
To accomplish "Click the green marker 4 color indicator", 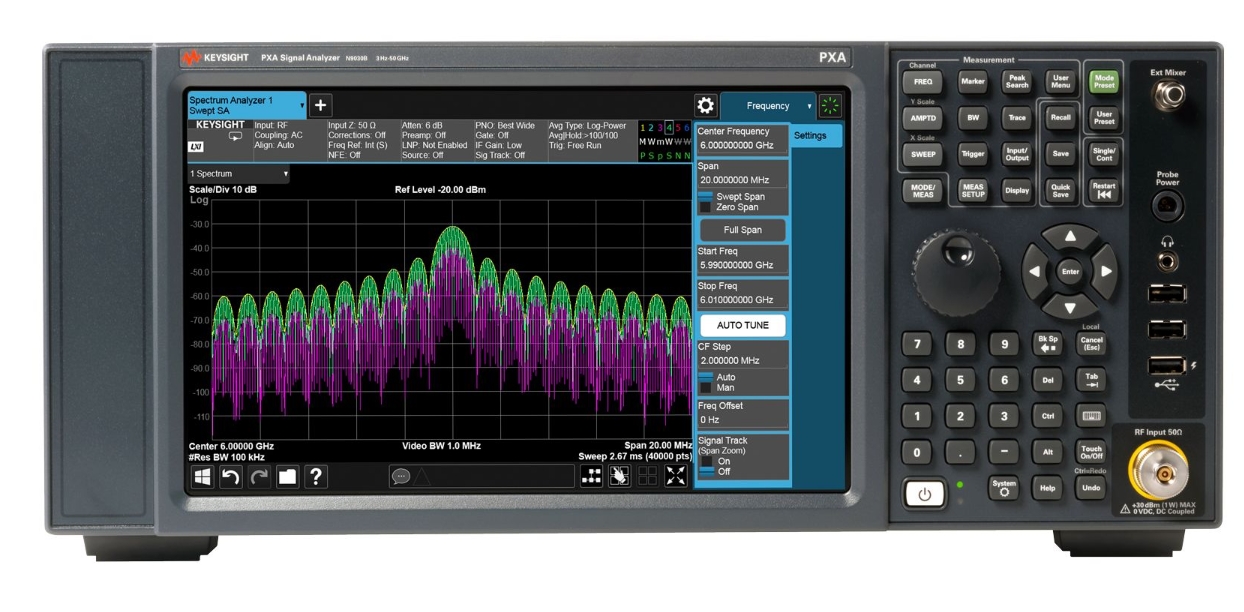I will tap(669, 127).
